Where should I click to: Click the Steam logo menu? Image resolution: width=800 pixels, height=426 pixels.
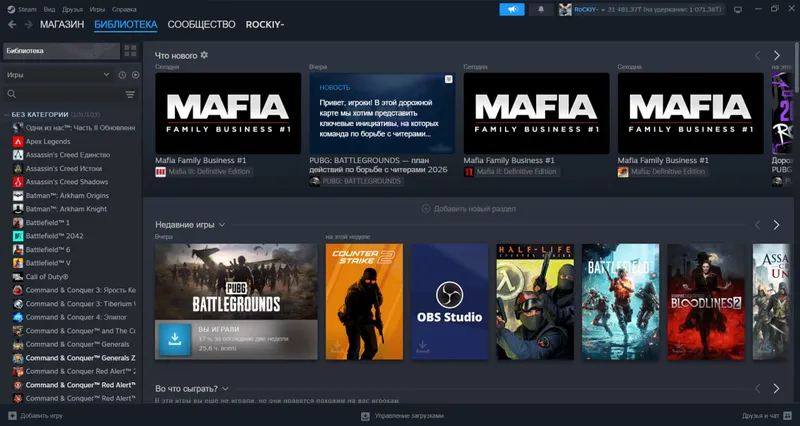tap(11, 9)
